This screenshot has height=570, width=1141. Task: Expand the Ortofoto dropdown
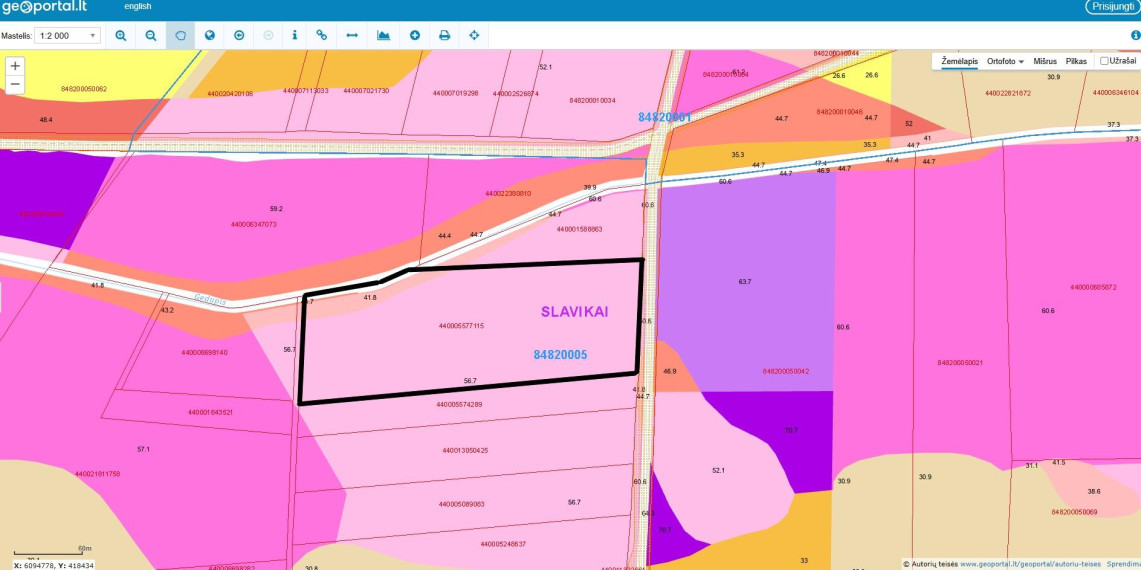(1005, 61)
